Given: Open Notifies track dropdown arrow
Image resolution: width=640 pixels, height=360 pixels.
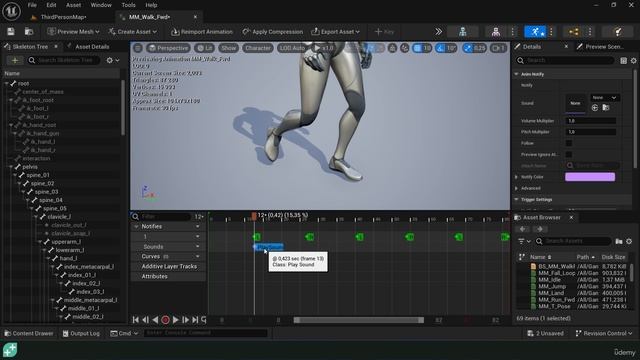Looking at the screenshot, I should 198,227.
